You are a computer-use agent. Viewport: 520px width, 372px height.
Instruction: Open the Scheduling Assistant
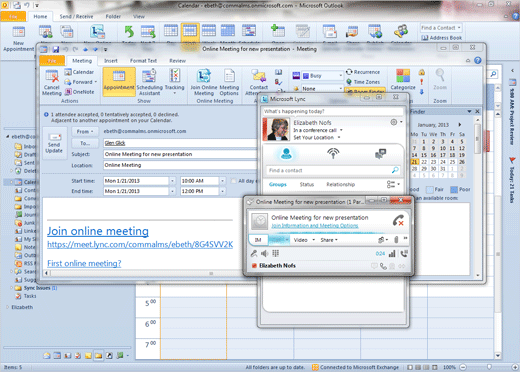(149, 82)
